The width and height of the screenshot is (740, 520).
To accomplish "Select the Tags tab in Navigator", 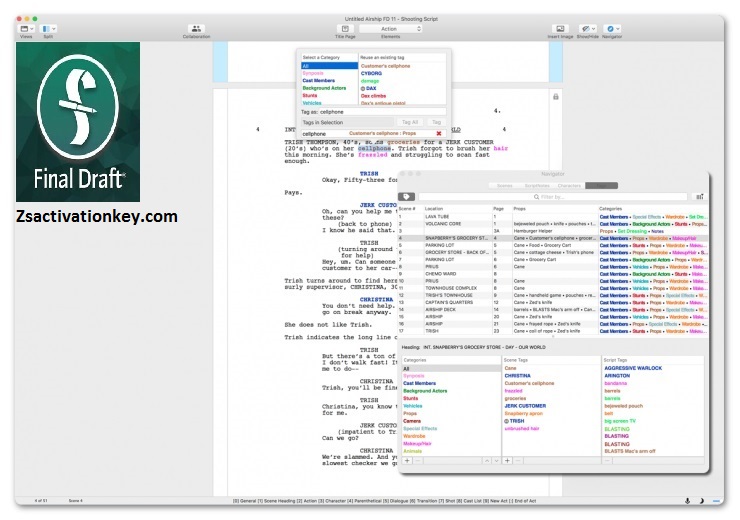I will [x=601, y=185].
